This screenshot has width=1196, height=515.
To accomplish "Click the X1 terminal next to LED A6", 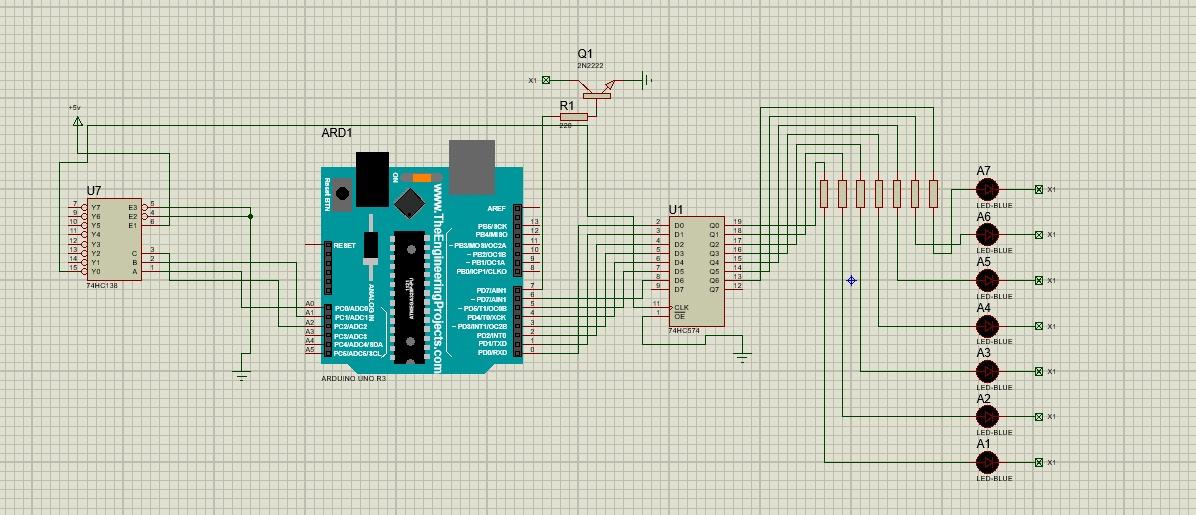I will tap(1038, 234).
